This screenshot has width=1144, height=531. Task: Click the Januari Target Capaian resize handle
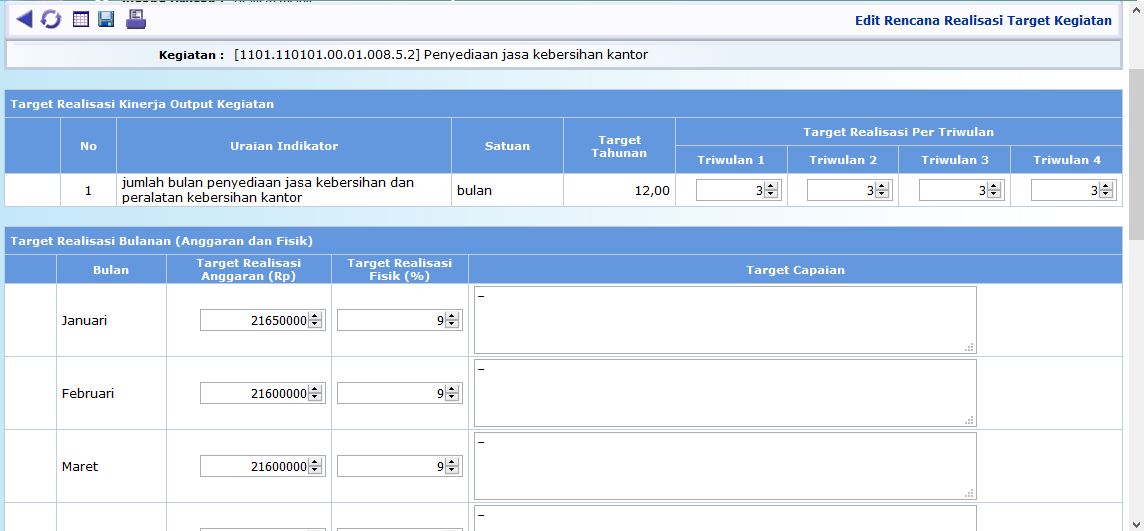969,347
